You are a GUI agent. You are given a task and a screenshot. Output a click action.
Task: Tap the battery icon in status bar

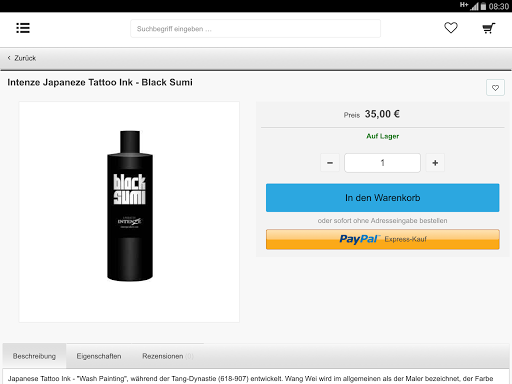483,6
